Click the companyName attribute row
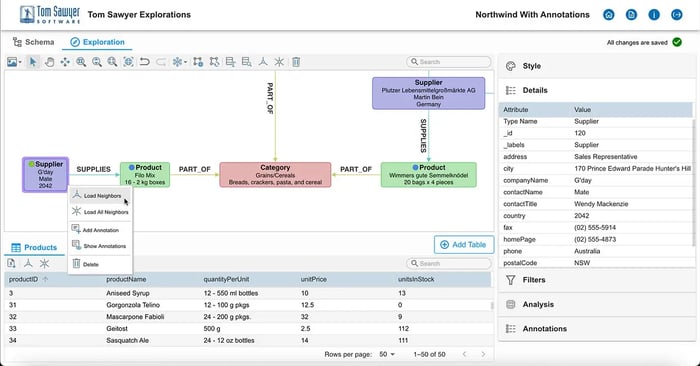Screen dimensions: 700x366 pyautogui.click(x=596, y=180)
